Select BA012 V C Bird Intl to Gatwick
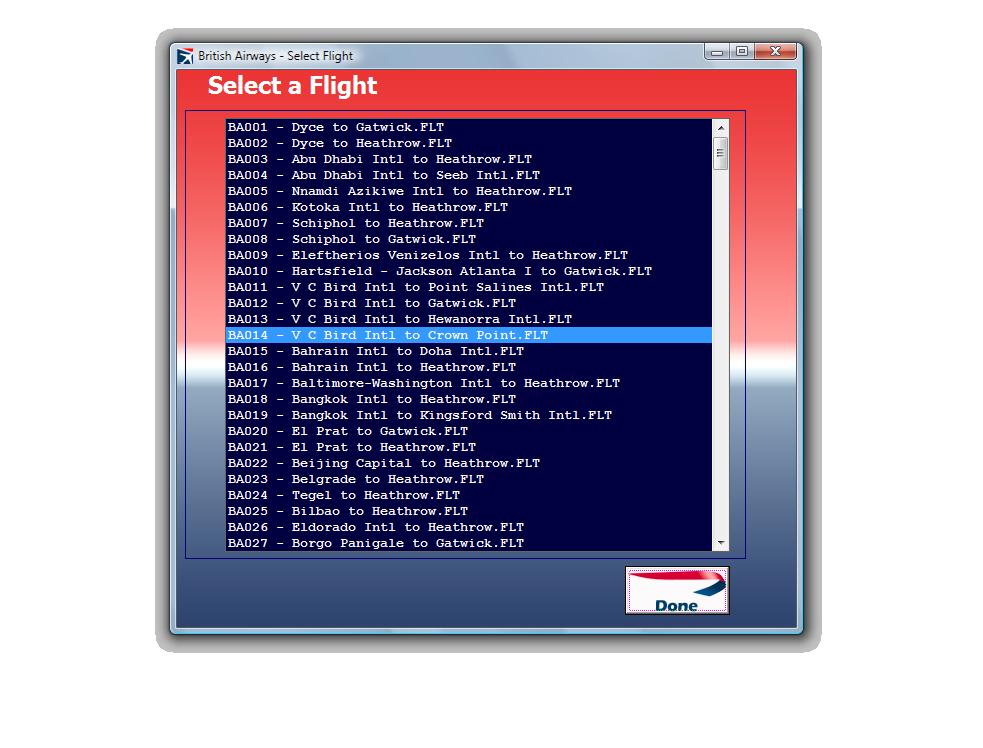Viewport: 983px width, 748px height. (469, 303)
